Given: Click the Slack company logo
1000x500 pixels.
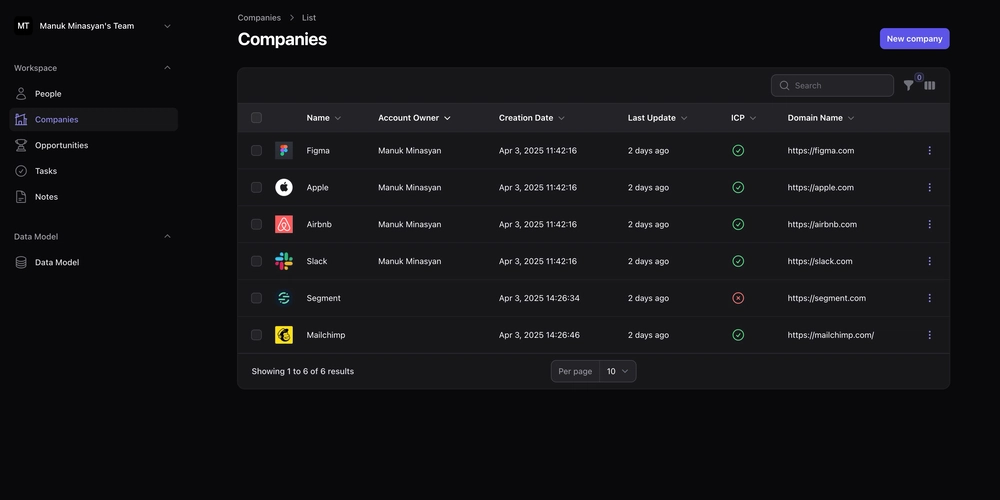Looking at the screenshot, I should (x=284, y=261).
